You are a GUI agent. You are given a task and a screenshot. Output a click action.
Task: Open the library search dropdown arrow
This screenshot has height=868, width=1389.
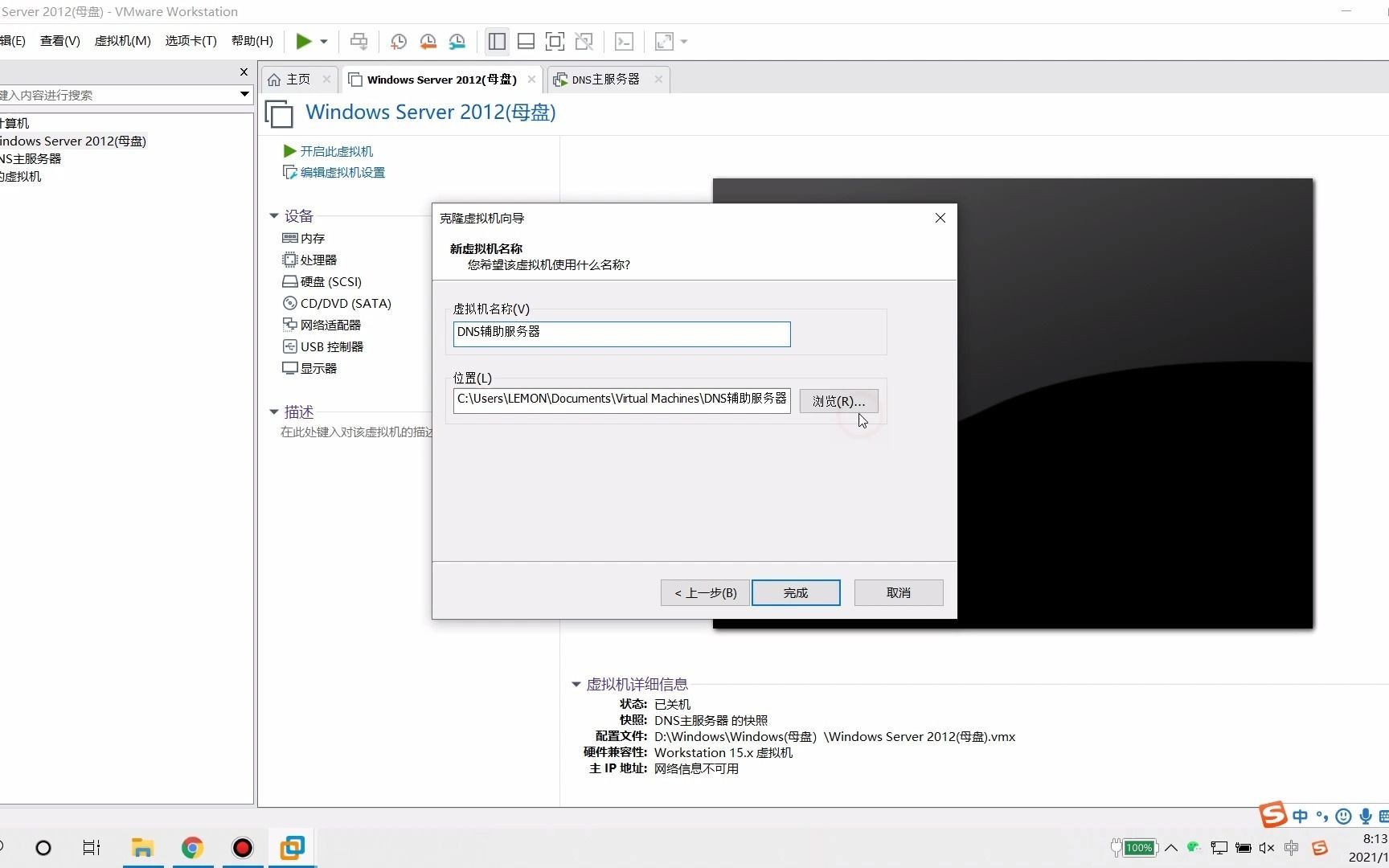[x=244, y=94]
